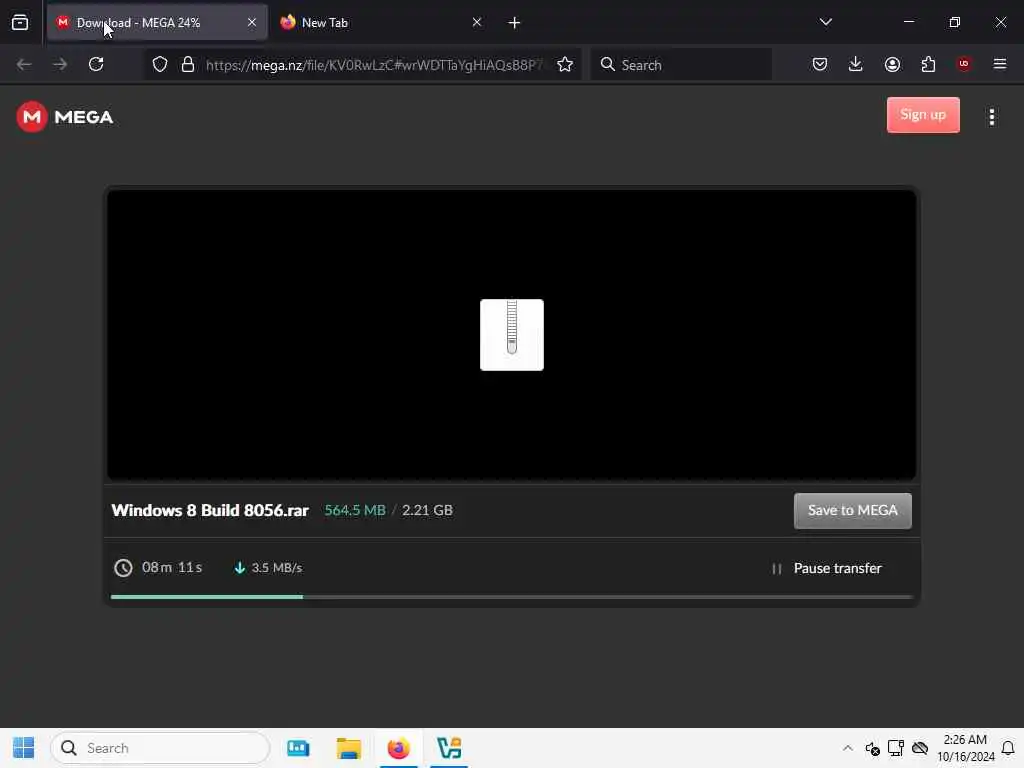Open MEGA three-dot options menu
Screen dimensions: 1024x768
[992, 117]
